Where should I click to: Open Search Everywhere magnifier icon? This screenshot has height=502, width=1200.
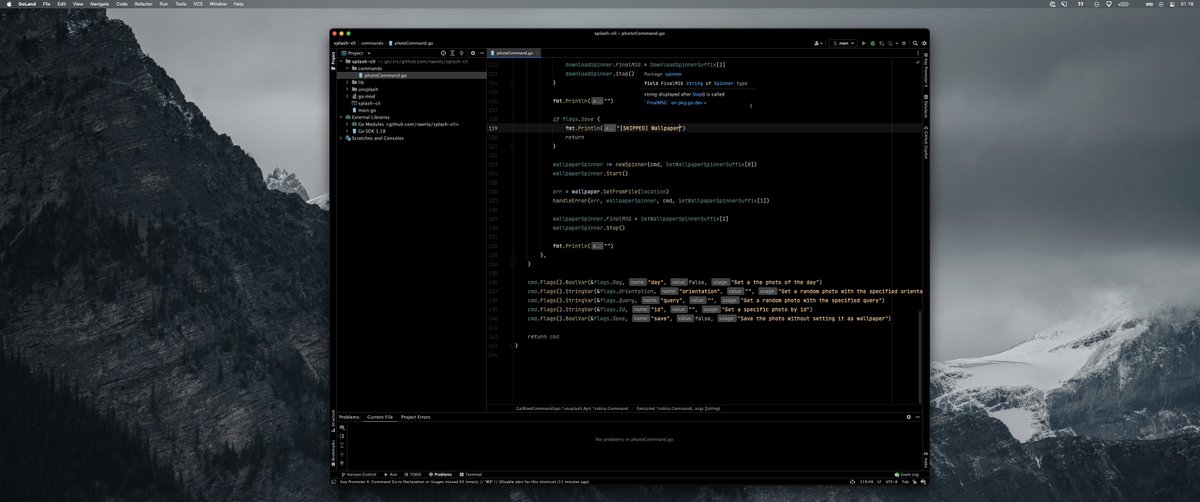[915, 43]
